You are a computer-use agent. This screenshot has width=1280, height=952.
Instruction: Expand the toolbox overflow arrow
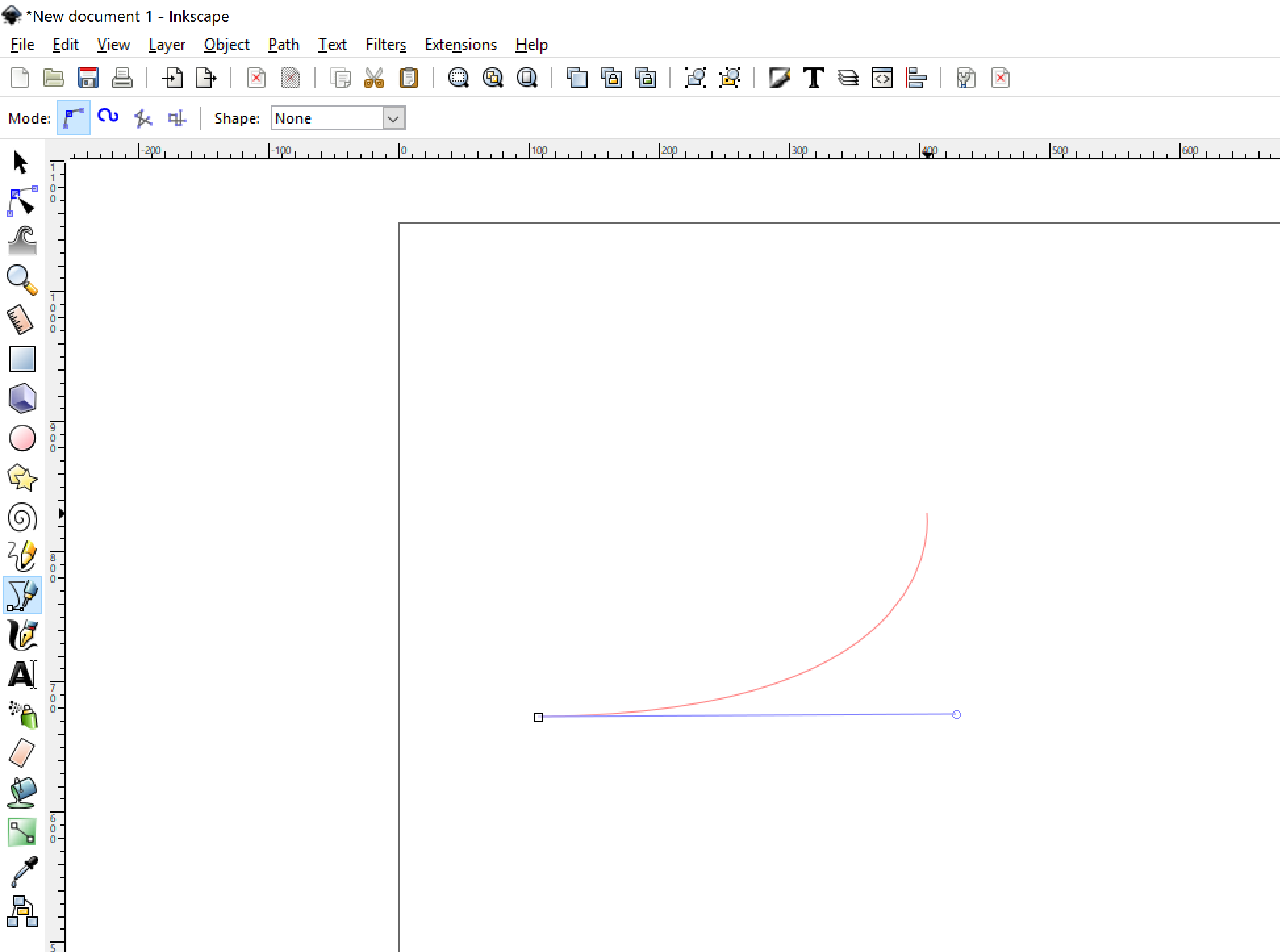pos(61,513)
